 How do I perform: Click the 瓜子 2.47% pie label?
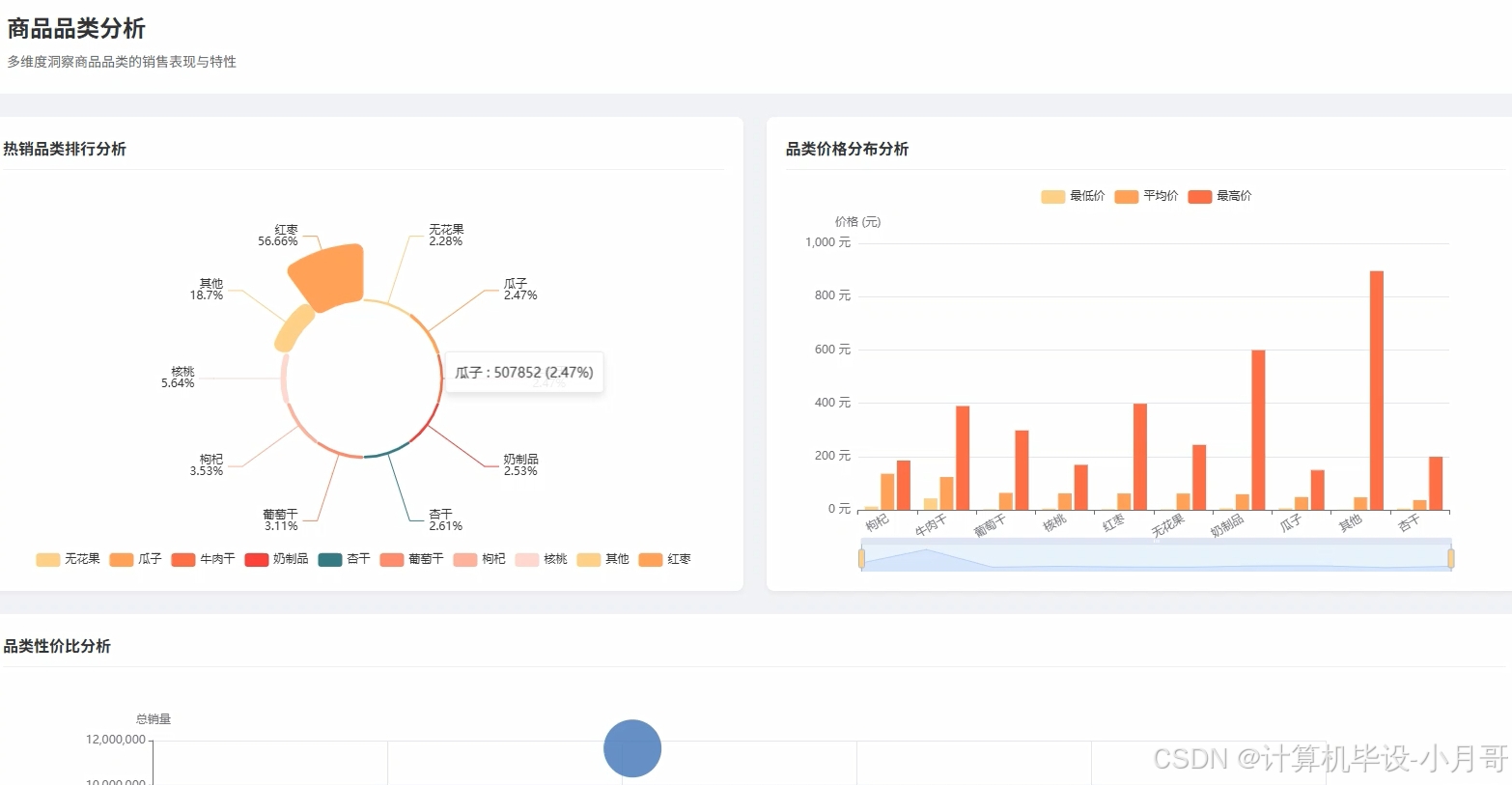(520, 290)
